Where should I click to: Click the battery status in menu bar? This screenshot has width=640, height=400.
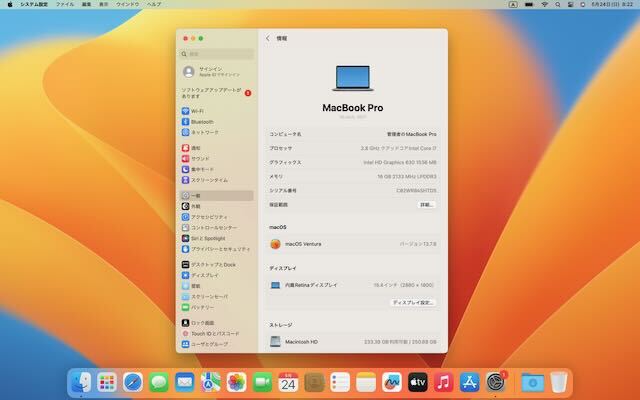529,4
